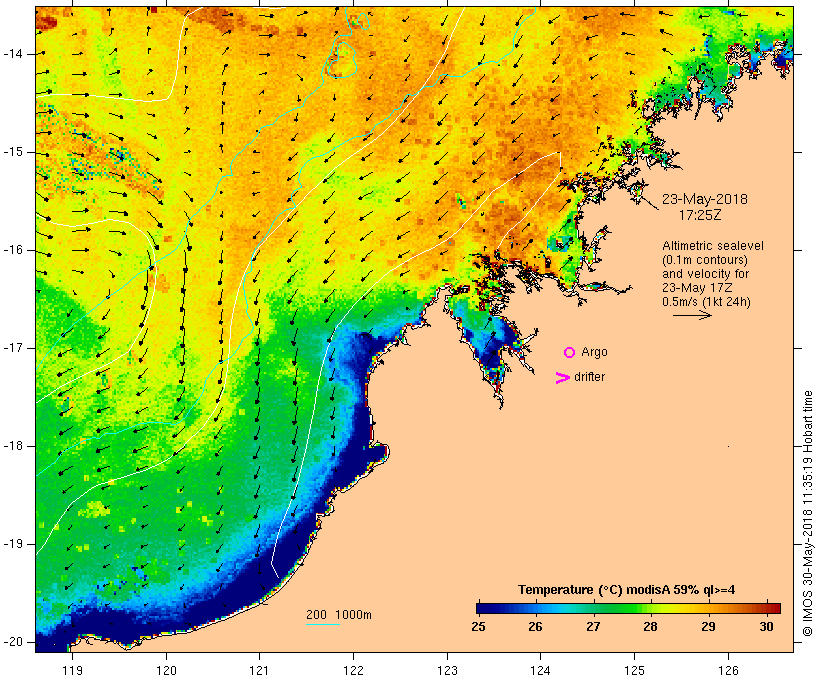Click the 'and velocity for' text

705,274
